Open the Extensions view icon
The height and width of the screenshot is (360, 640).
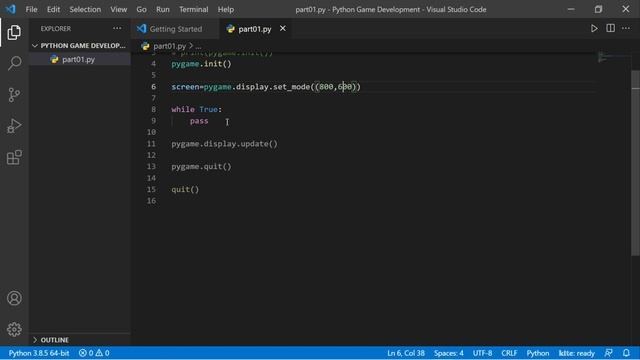[x=14, y=157]
